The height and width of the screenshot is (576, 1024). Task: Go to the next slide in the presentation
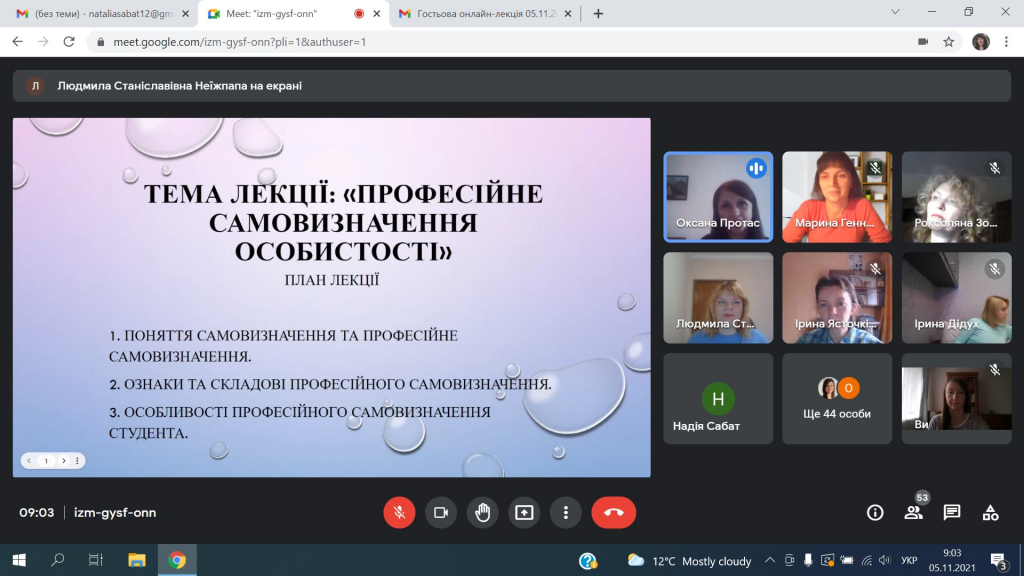[x=63, y=461]
